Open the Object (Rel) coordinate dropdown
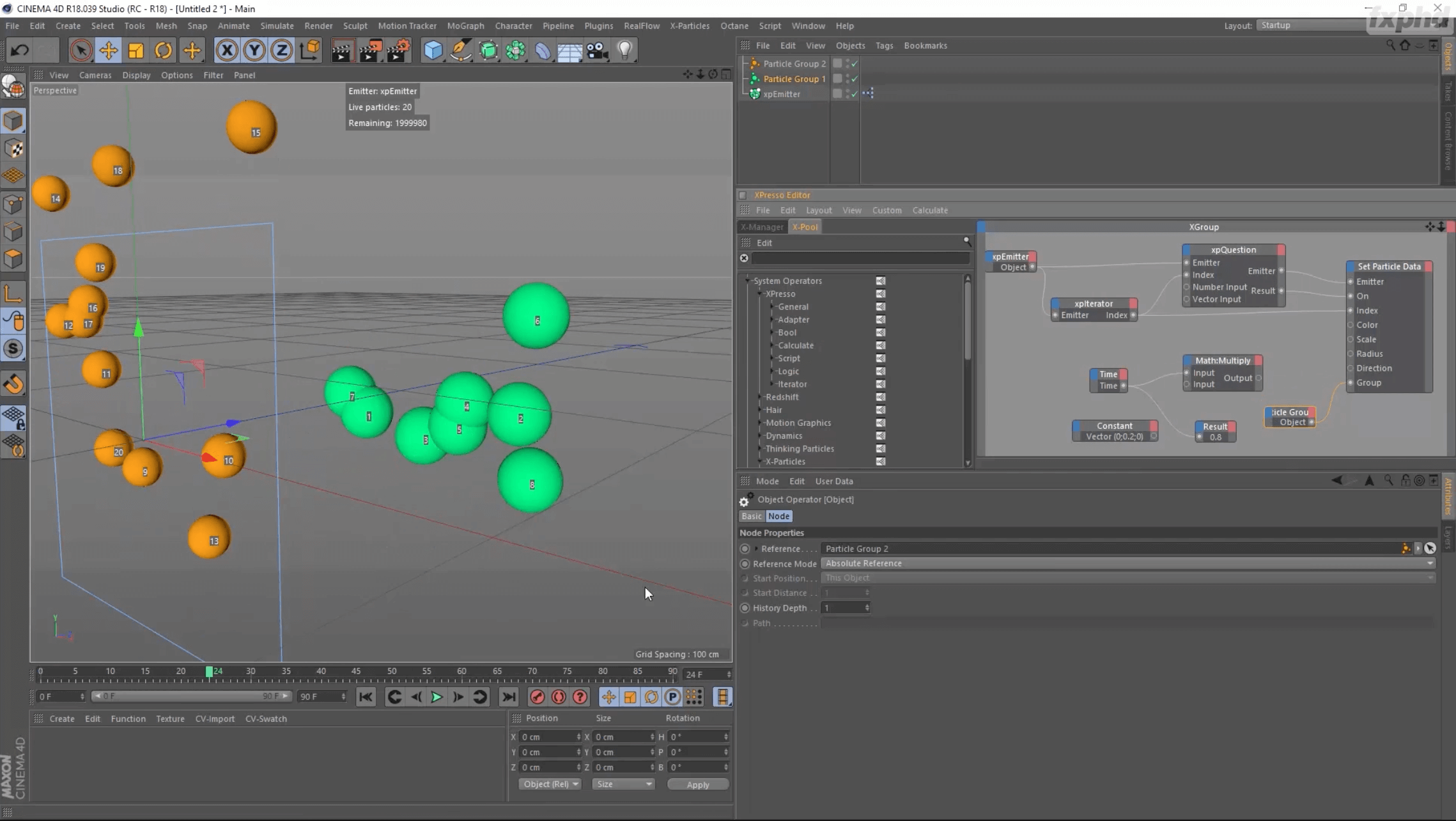Screen dimensions: 1456x821 coord(550,784)
